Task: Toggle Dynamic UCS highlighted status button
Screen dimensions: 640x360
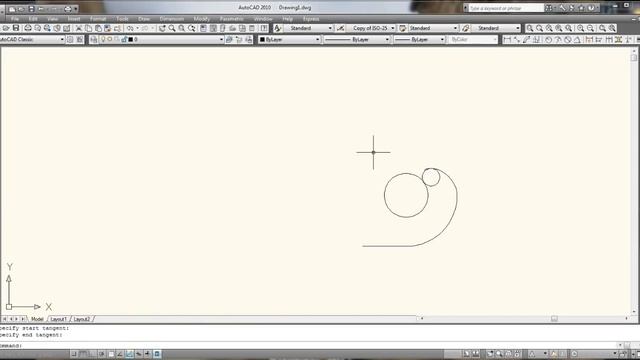Action: (129, 354)
